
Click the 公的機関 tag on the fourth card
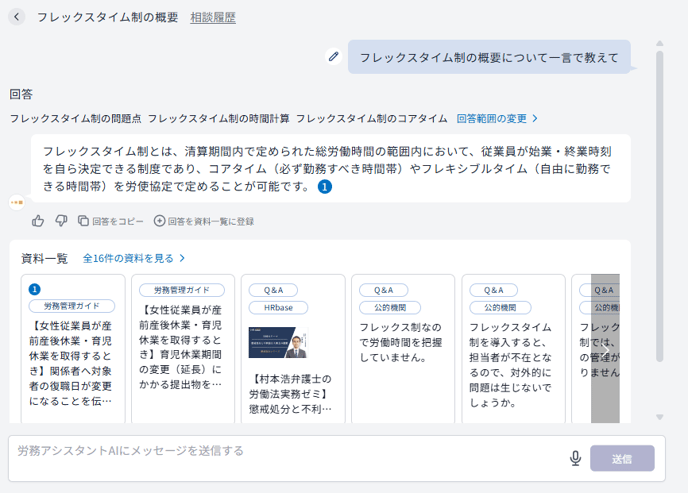390,307
